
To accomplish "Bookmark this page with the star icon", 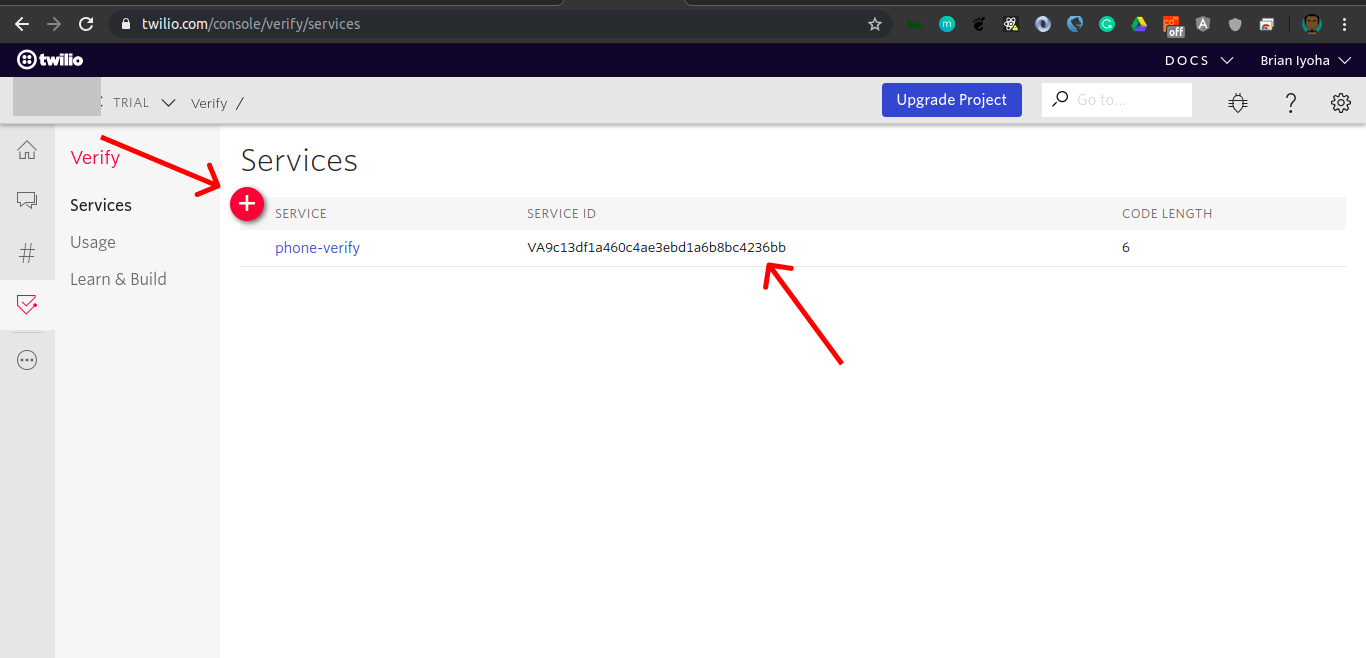I will coord(875,24).
